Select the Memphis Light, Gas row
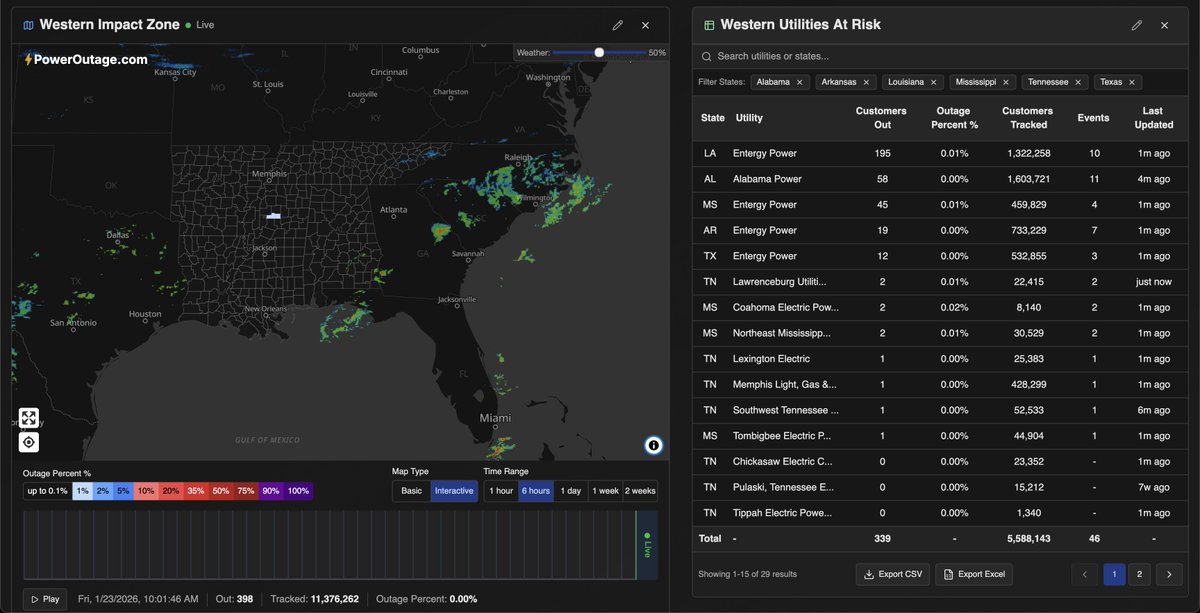This screenshot has height=613, width=1200. pos(939,384)
